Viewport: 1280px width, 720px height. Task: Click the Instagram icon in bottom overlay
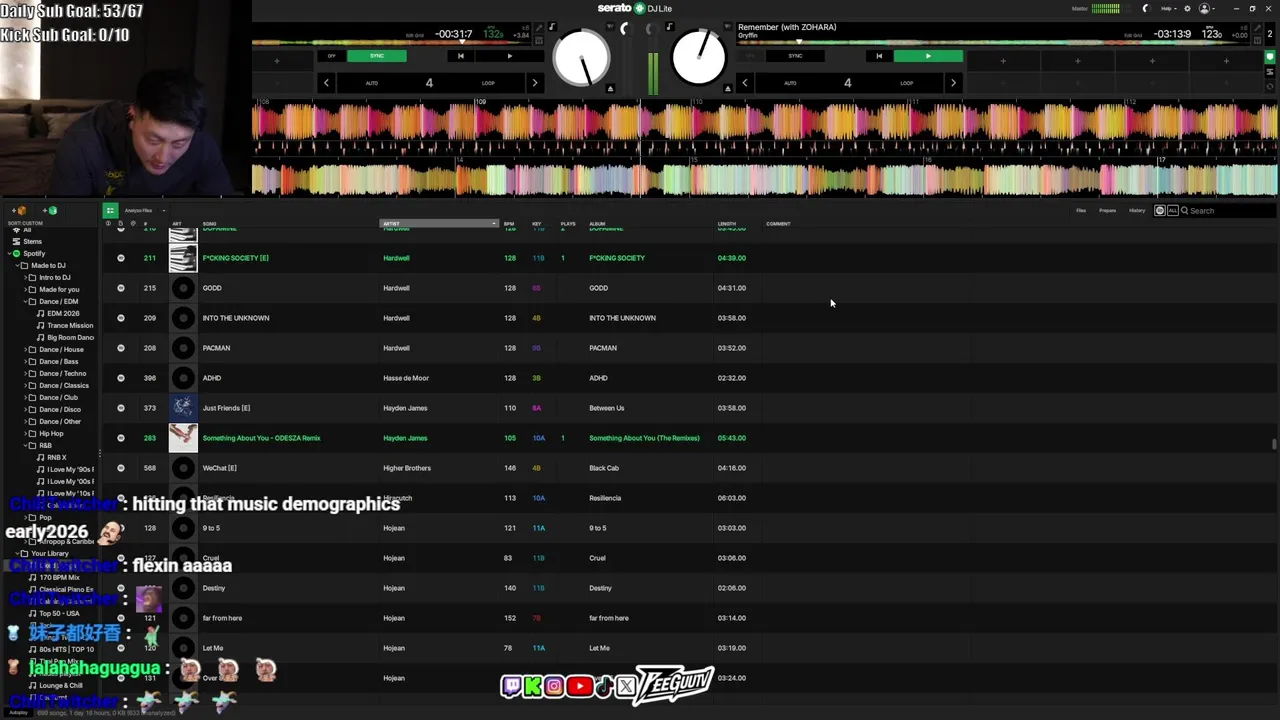pos(554,686)
